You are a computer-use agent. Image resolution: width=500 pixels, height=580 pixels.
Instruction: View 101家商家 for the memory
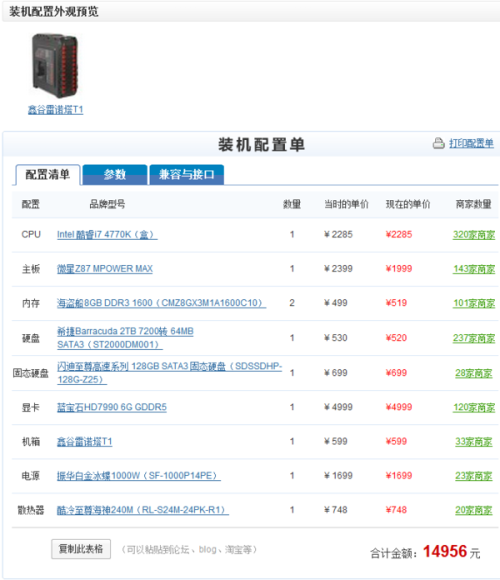474,303
